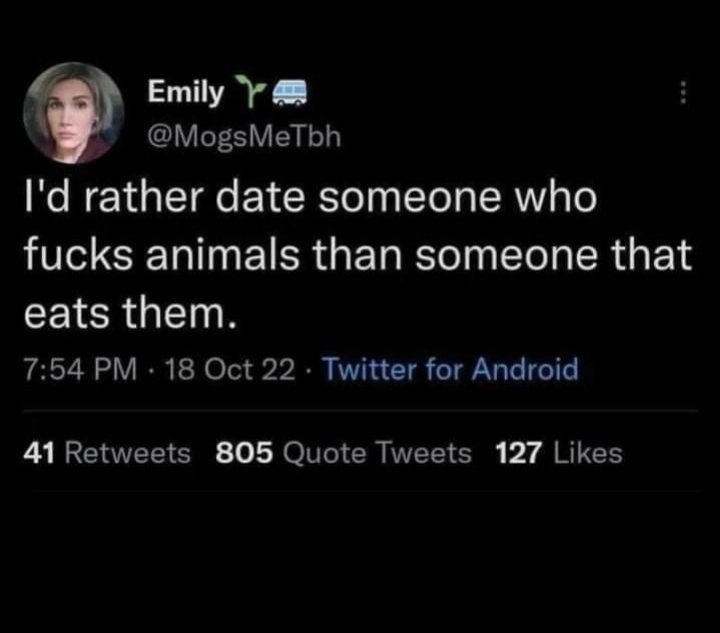The width and height of the screenshot is (720, 633).
Task: Open the @MogsMeTbh handle profile
Action: (x=245, y=136)
